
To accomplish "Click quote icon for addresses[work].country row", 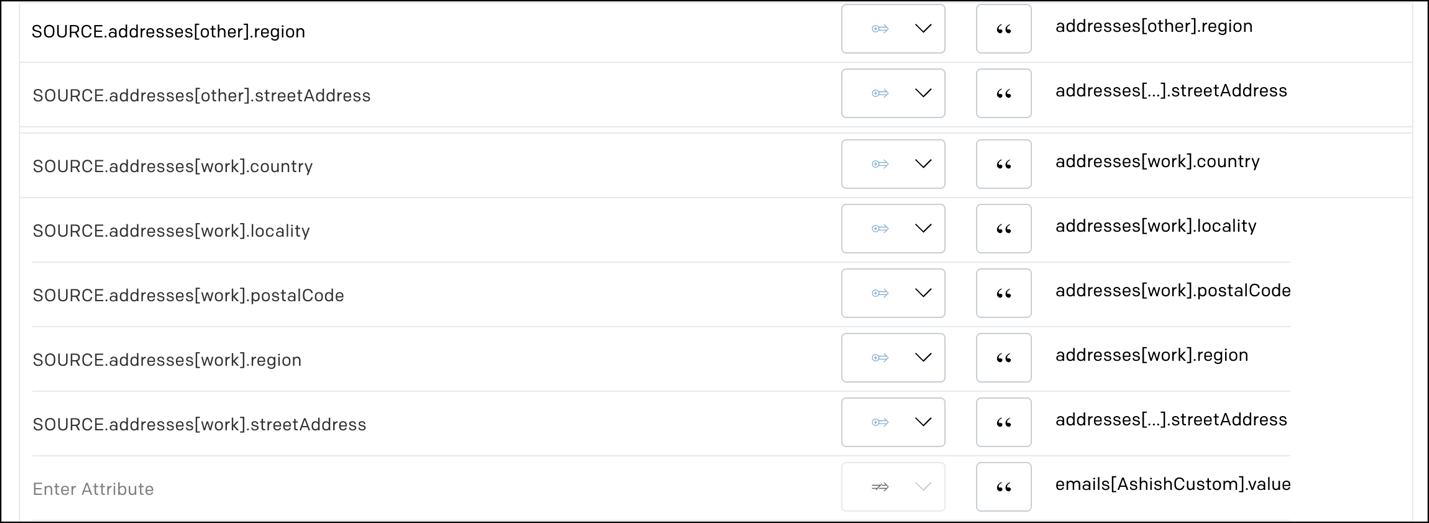I will pos(1003,164).
